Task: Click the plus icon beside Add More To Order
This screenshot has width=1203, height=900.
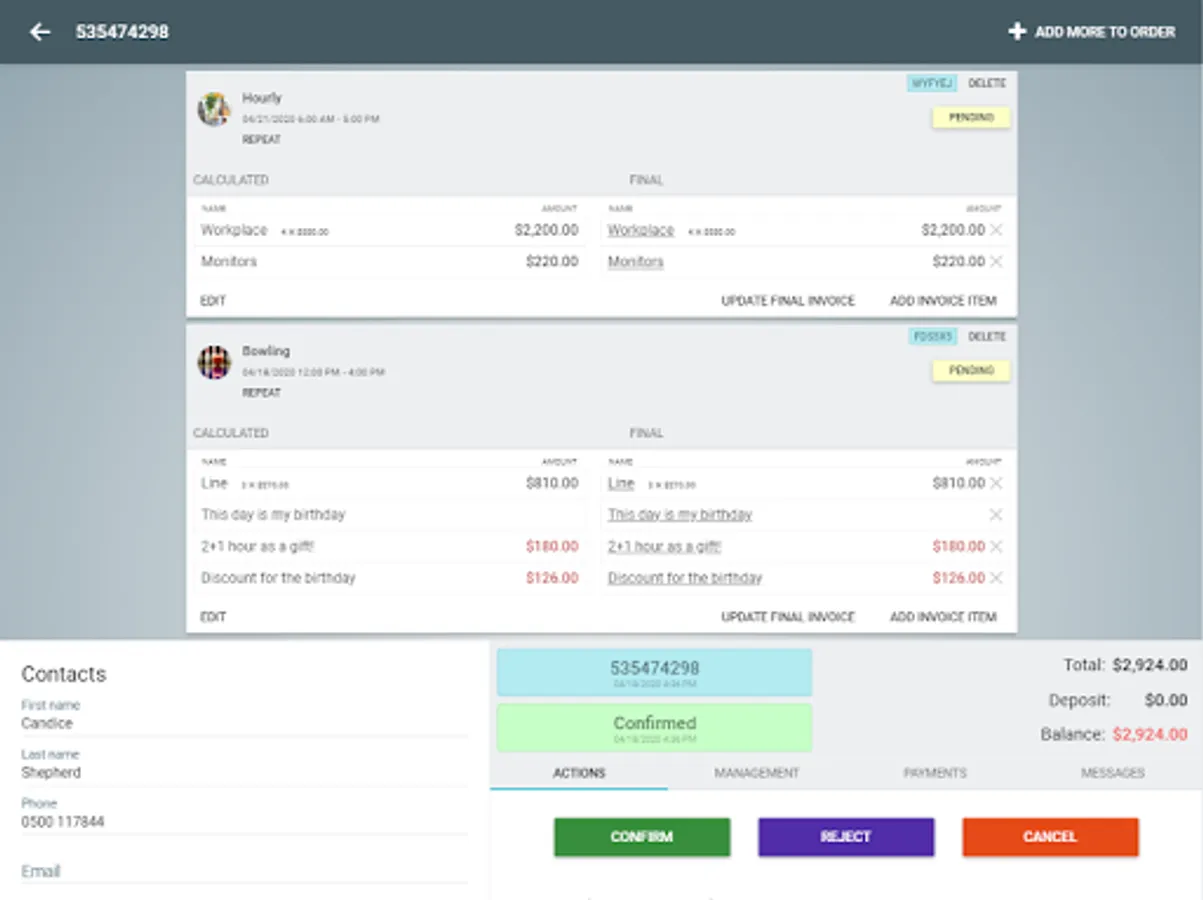Action: (x=1017, y=32)
